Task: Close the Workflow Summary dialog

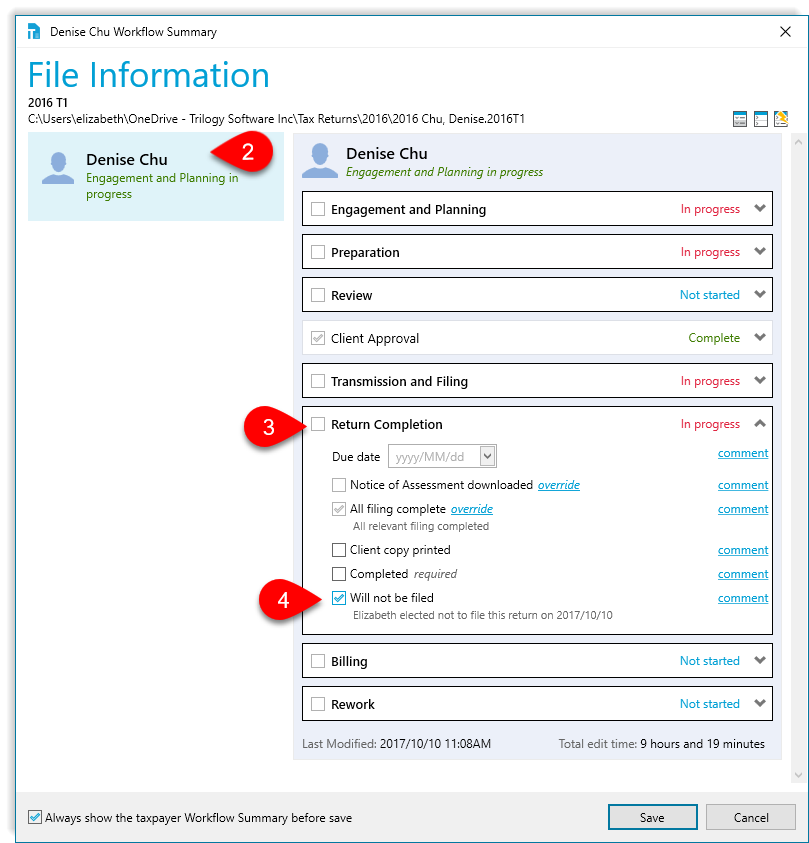Action: point(785,32)
